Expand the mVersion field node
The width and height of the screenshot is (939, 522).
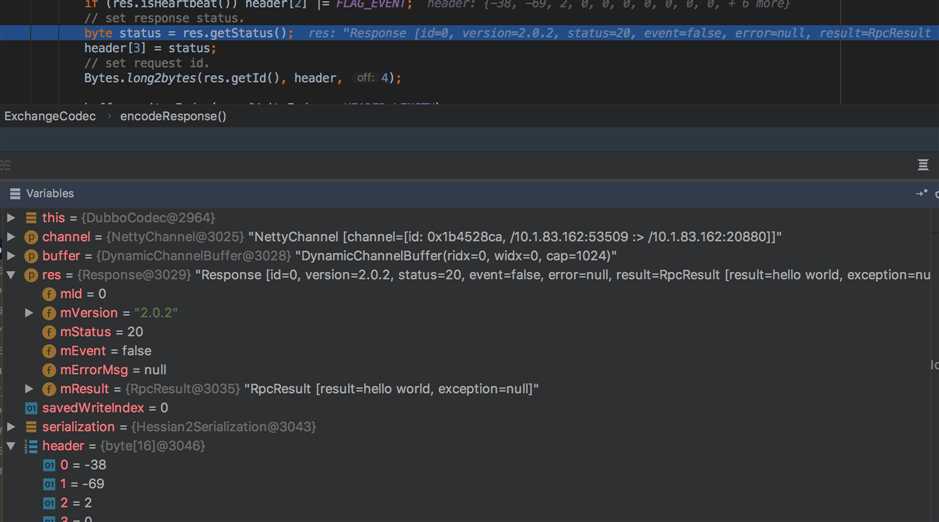pos(29,313)
